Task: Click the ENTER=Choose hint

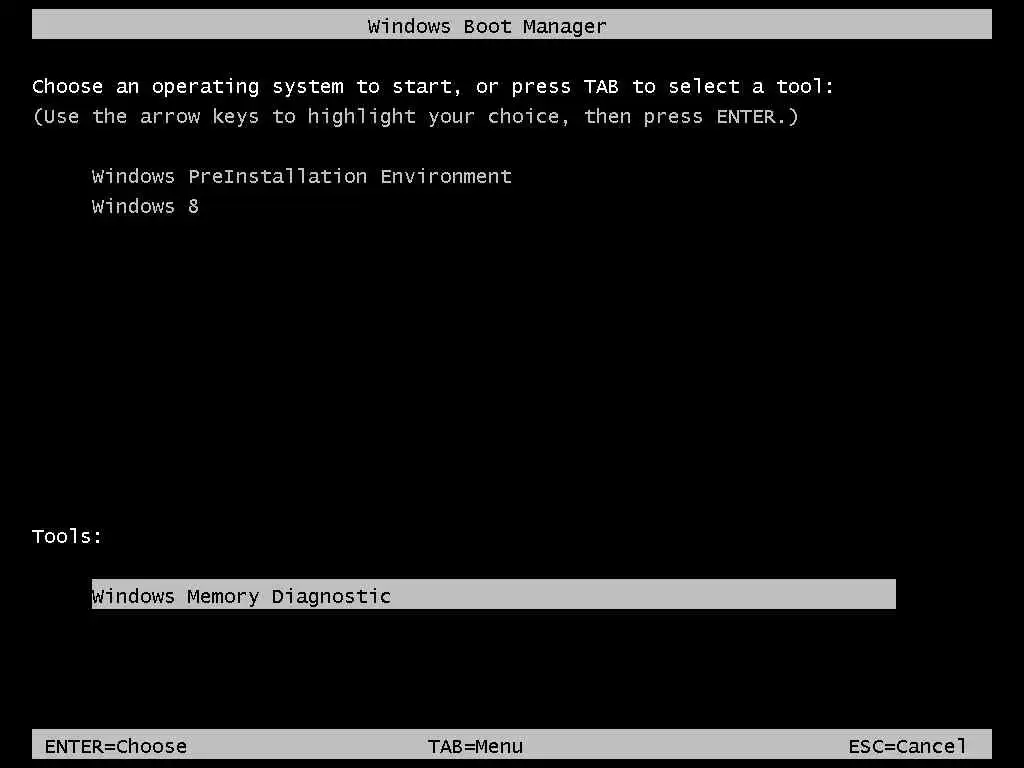Action: [116, 746]
